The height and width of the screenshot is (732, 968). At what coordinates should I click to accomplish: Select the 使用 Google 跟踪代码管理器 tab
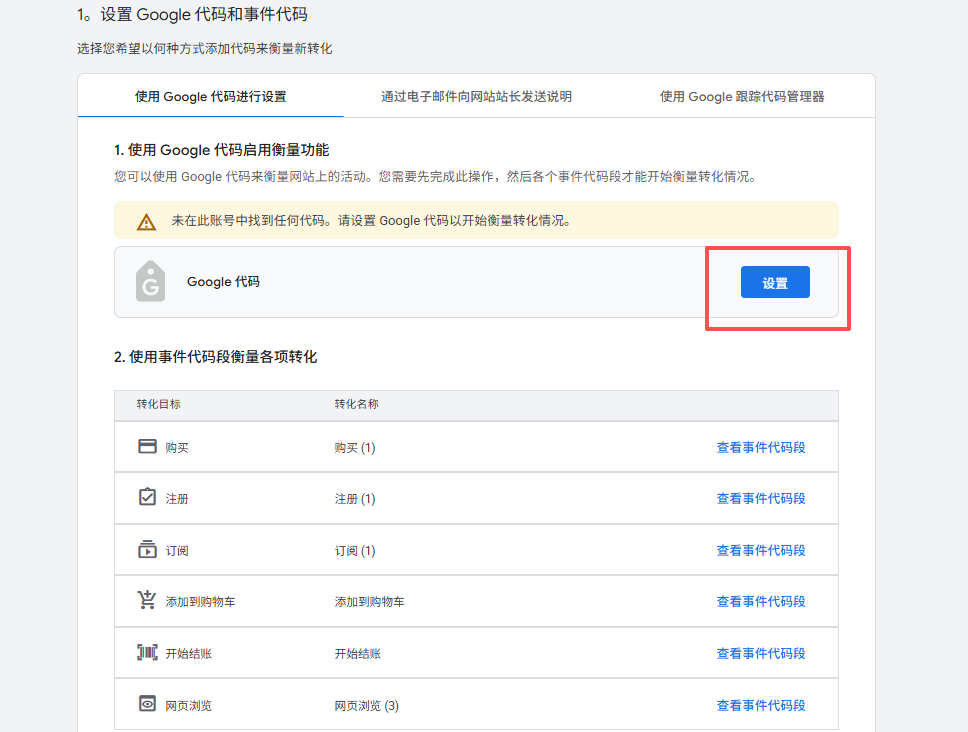tap(742, 97)
